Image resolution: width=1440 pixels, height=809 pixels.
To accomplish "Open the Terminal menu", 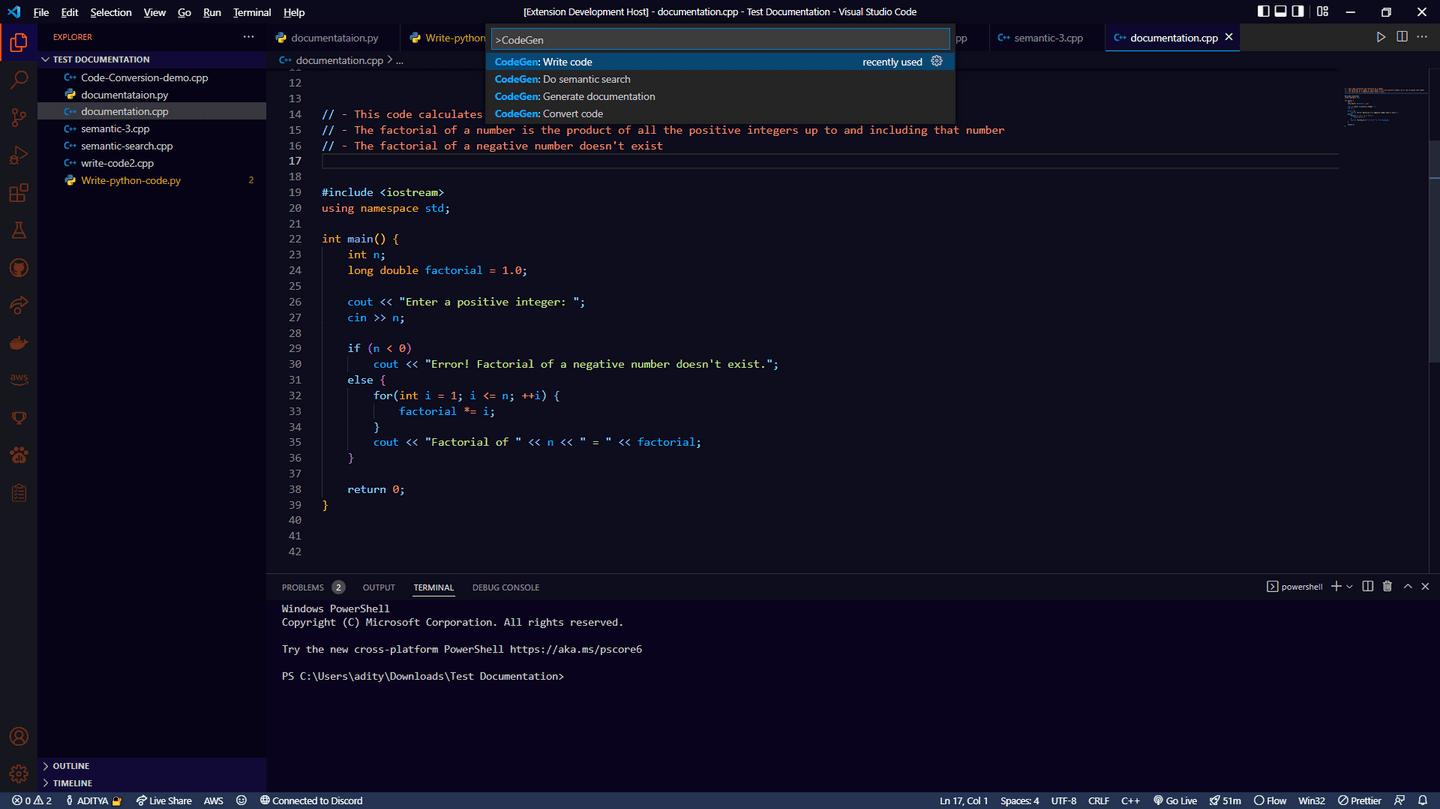I will [x=252, y=12].
